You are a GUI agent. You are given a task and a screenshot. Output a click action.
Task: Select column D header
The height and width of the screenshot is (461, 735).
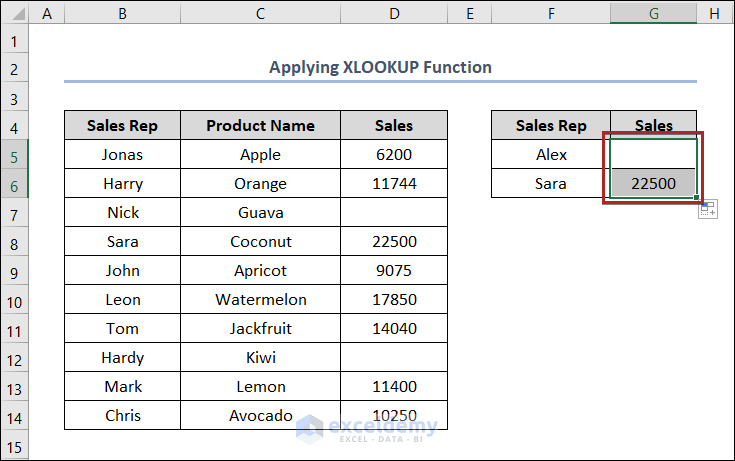394,13
